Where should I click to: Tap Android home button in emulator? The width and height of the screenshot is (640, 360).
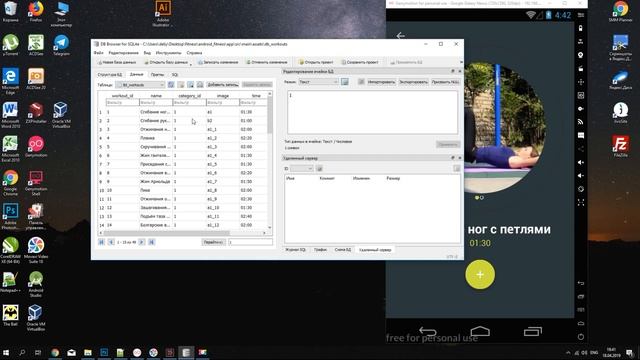coord(480,331)
